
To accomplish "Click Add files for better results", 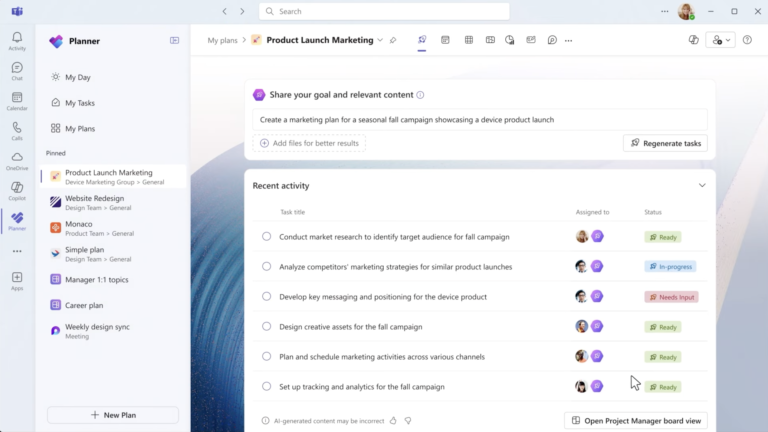I will tap(310, 143).
